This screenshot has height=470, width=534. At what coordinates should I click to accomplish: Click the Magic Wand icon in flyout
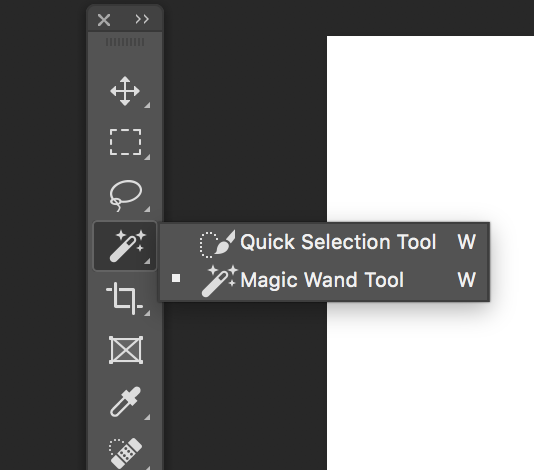point(219,281)
